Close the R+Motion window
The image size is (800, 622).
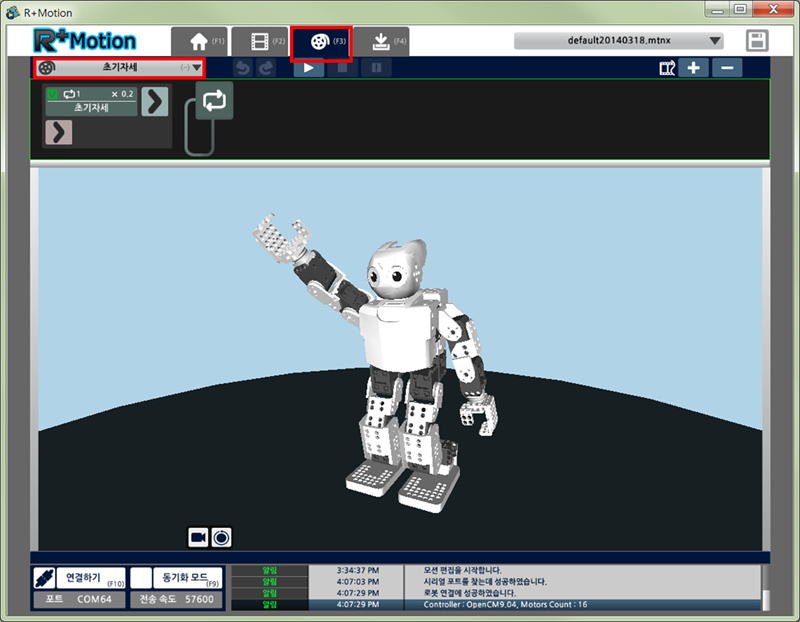point(773,10)
